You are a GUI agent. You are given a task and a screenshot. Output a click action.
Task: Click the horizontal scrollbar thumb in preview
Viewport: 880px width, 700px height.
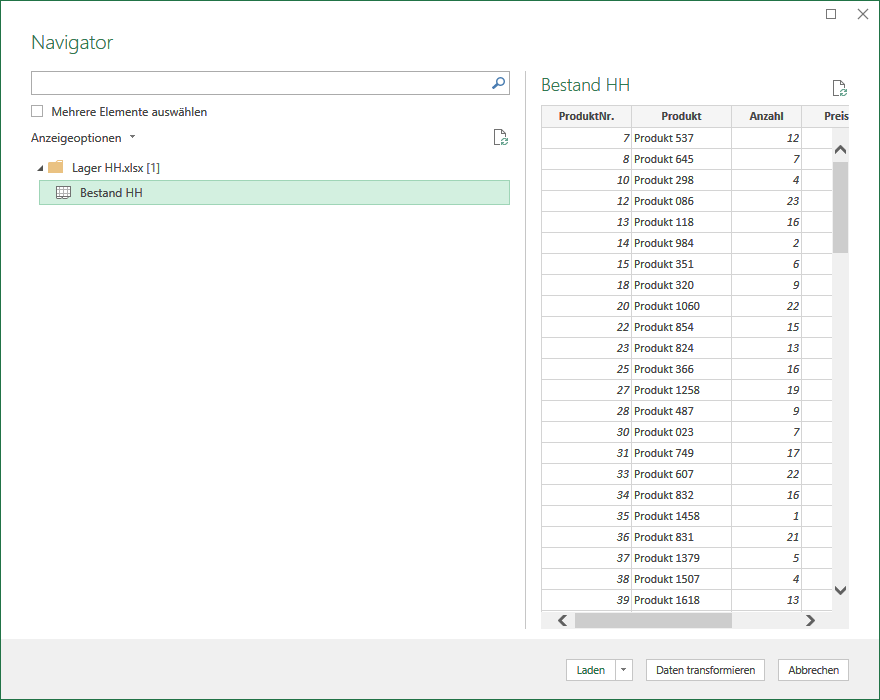(x=653, y=620)
